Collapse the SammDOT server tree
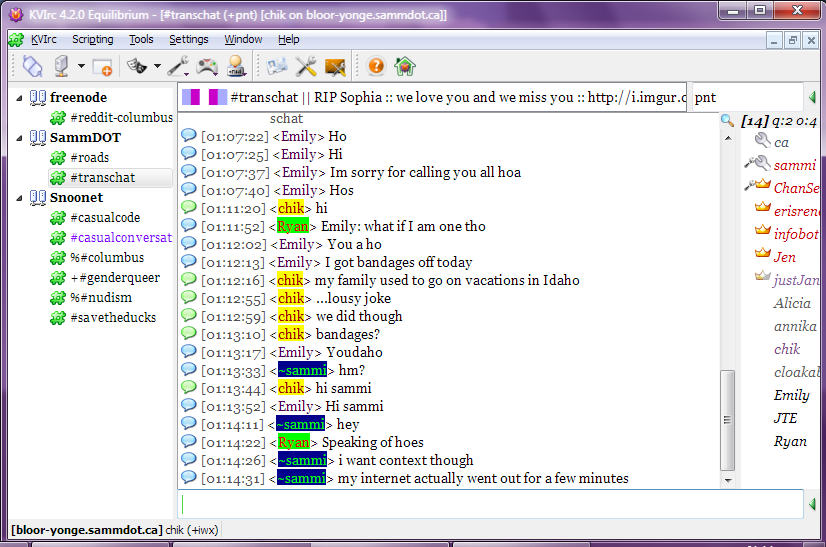826x547 pixels. (x=19, y=138)
